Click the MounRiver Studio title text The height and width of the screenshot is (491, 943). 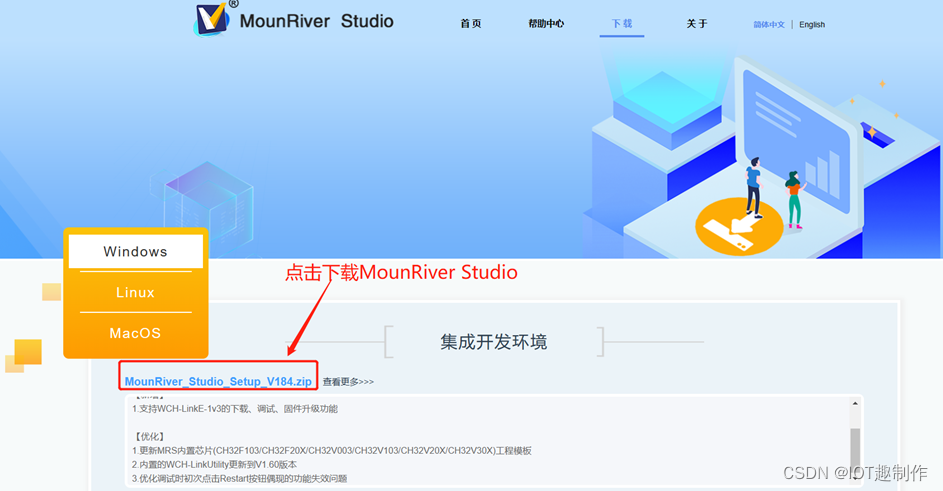coord(316,21)
